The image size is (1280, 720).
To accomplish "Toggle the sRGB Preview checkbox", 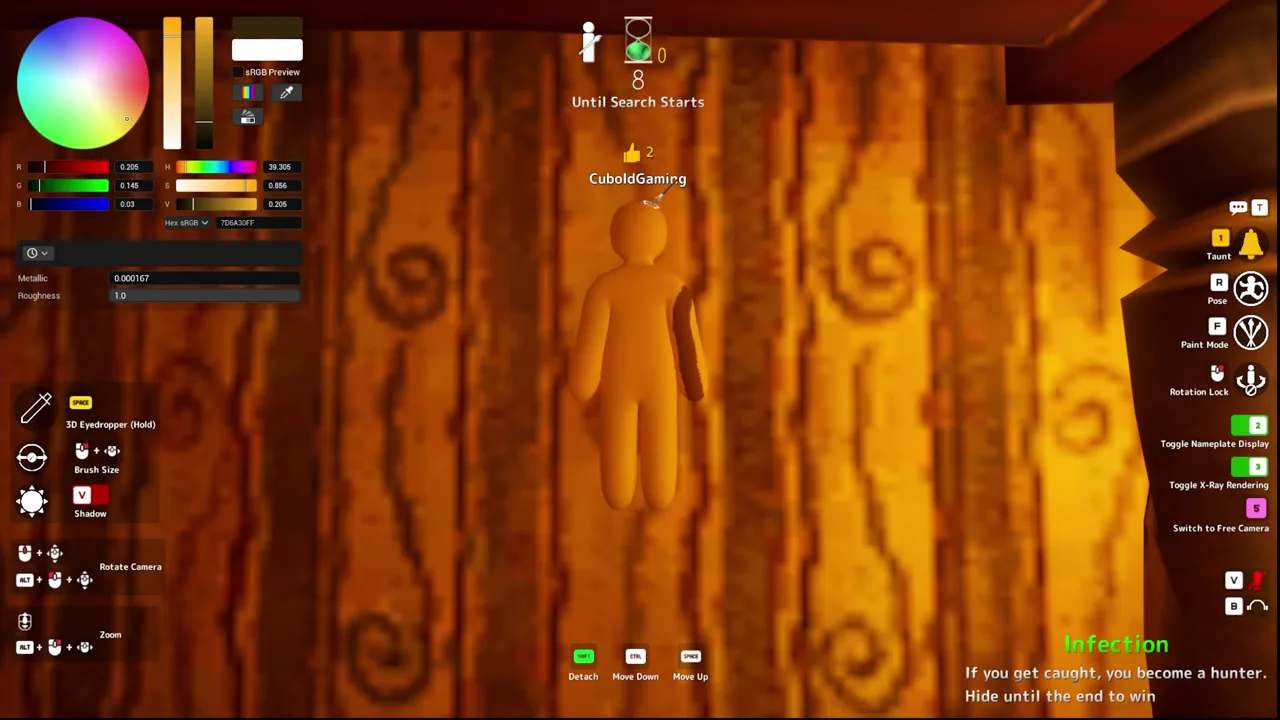I will click(238, 72).
